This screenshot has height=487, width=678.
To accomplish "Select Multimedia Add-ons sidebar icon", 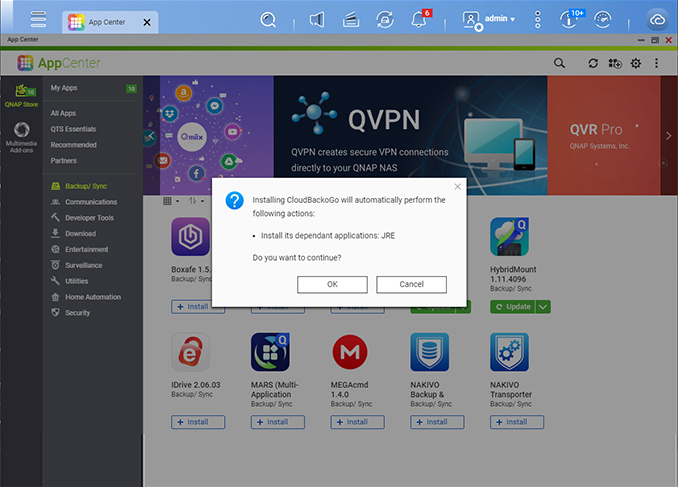I will click(x=21, y=138).
